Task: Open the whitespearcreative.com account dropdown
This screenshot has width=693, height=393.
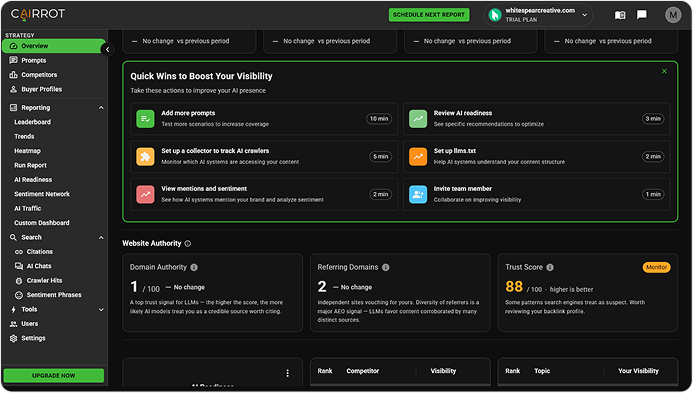Action: (538, 15)
